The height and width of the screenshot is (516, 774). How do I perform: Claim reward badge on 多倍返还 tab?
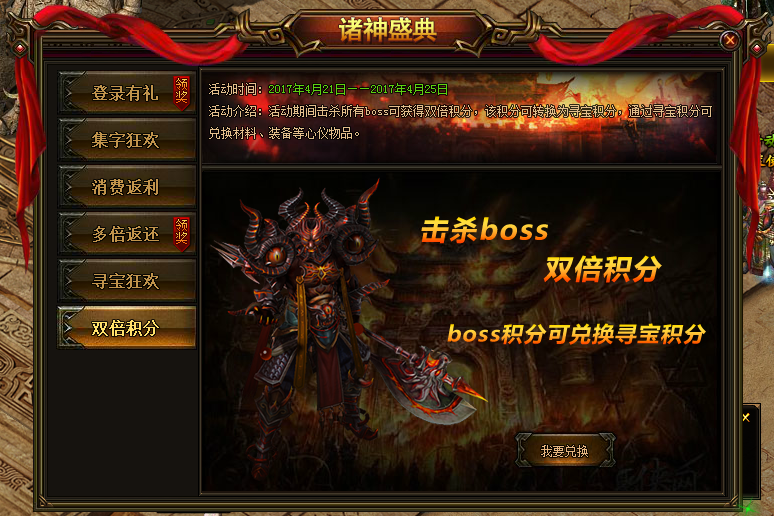[x=182, y=234]
